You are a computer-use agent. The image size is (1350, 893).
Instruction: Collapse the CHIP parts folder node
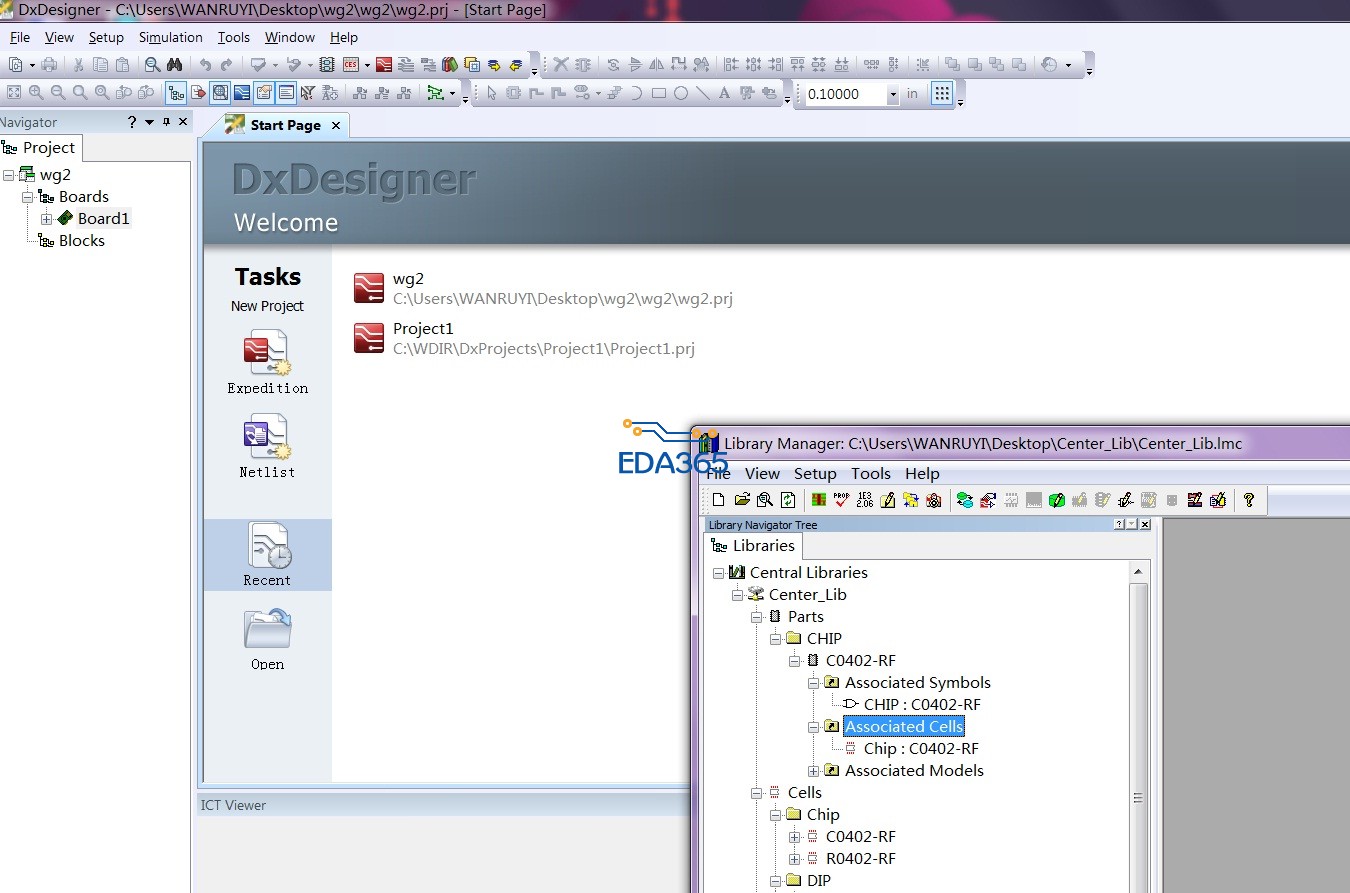tap(775, 639)
